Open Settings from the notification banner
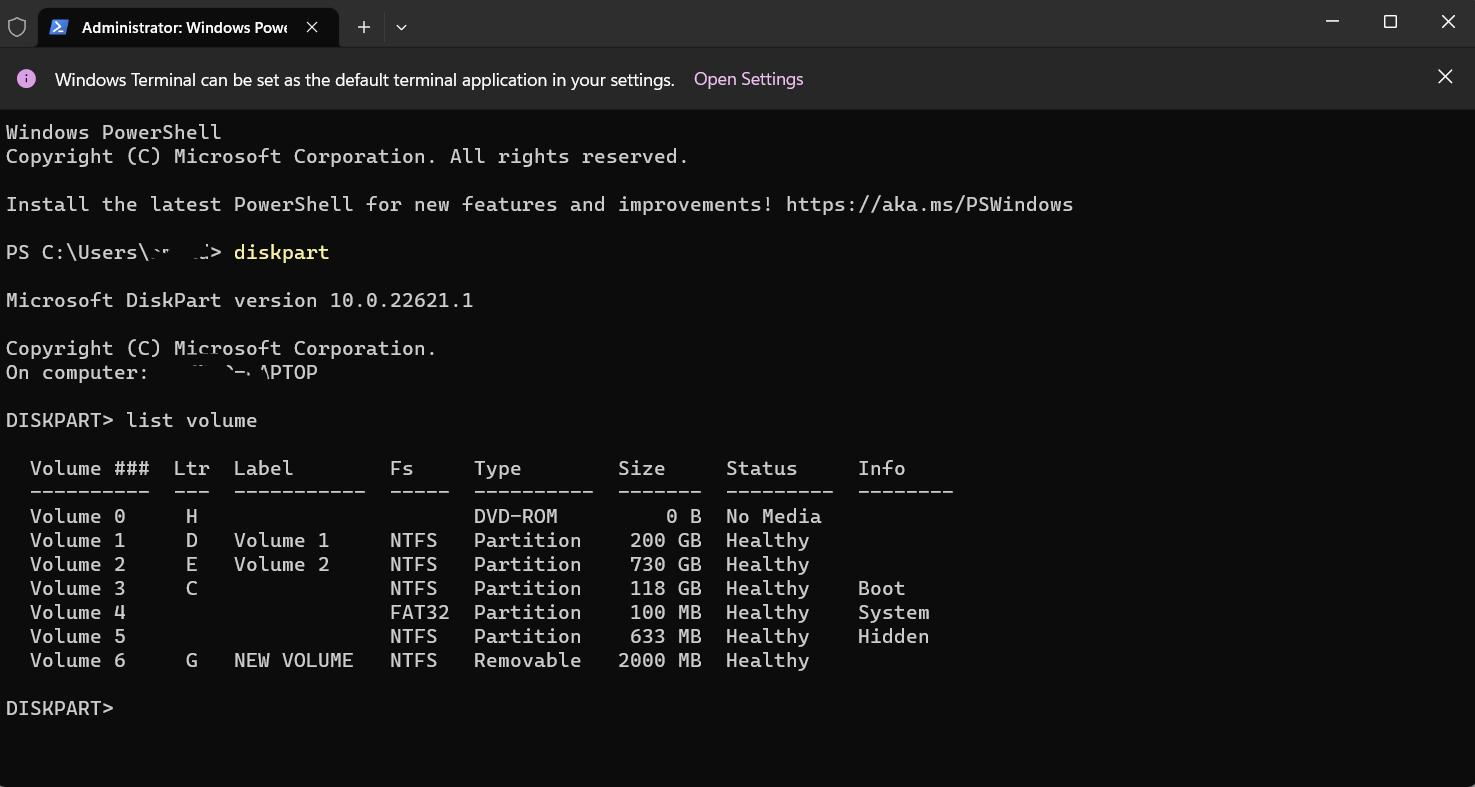The image size is (1475, 787). point(748,78)
